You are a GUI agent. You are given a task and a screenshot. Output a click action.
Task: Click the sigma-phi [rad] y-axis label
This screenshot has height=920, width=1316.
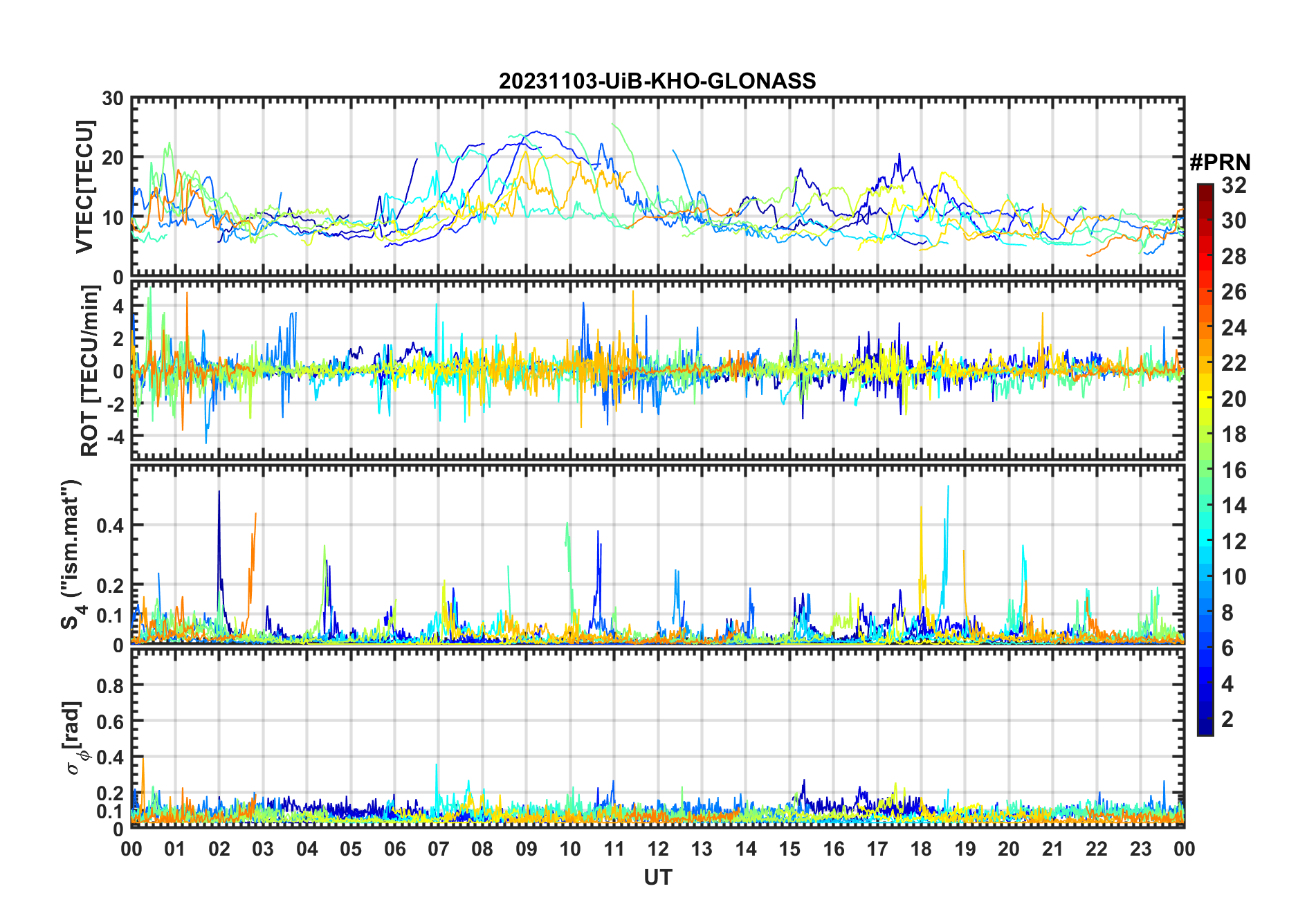[x=74, y=737]
